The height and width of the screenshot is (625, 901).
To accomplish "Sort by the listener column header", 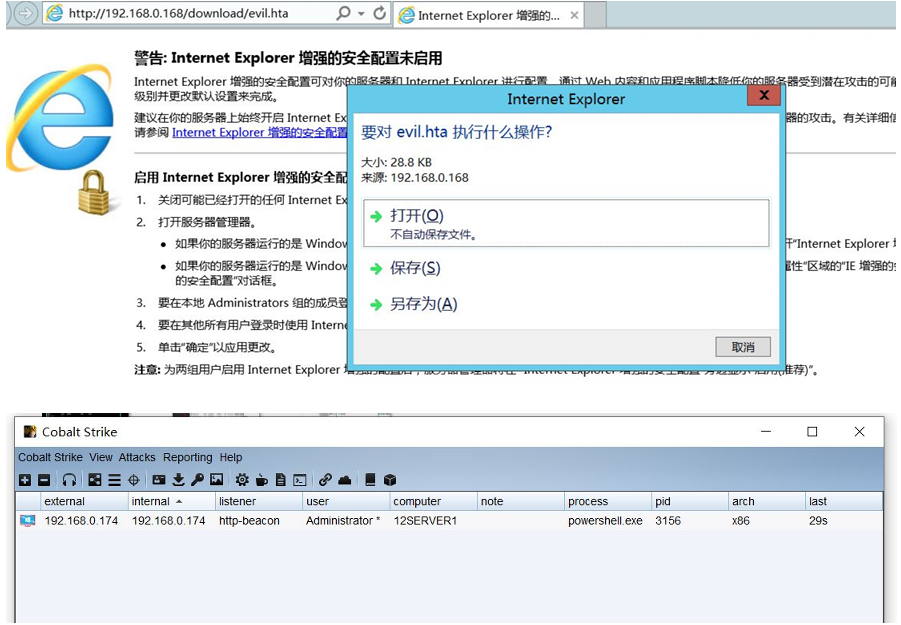I will tap(259, 501).
